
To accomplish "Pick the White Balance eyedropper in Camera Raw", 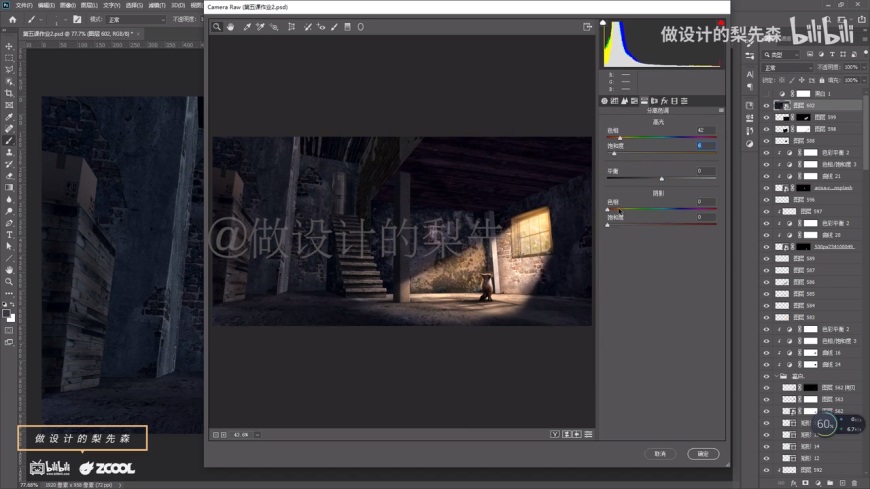I will [247, 27].
